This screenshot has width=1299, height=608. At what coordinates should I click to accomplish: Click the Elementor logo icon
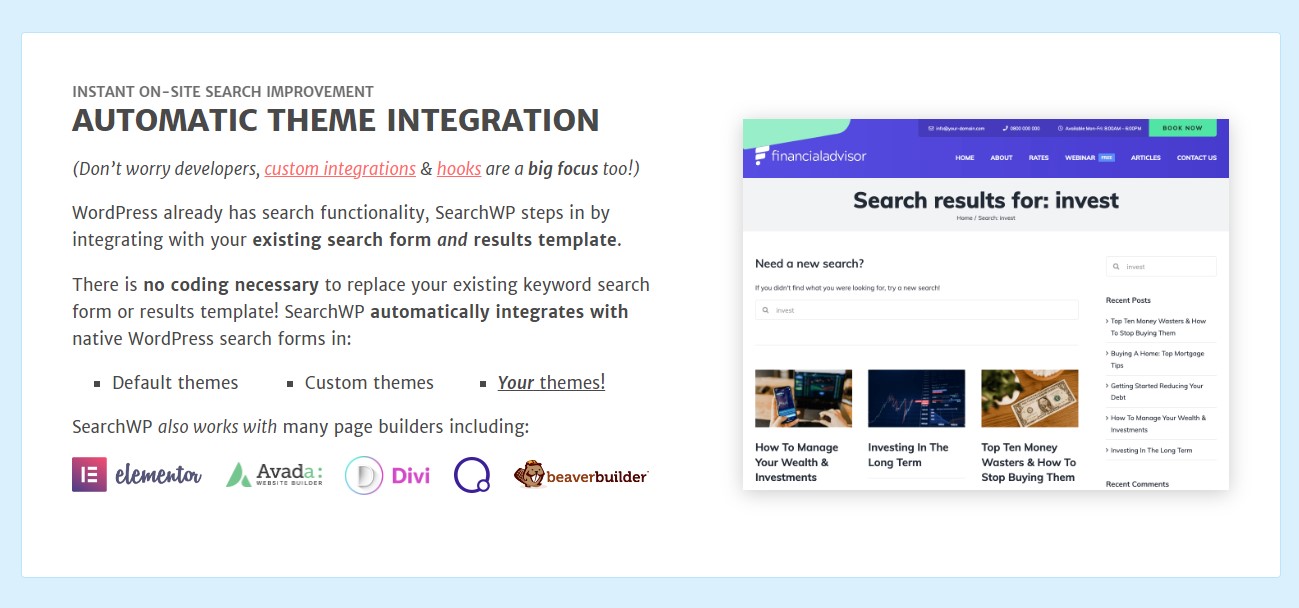(89, 474)
